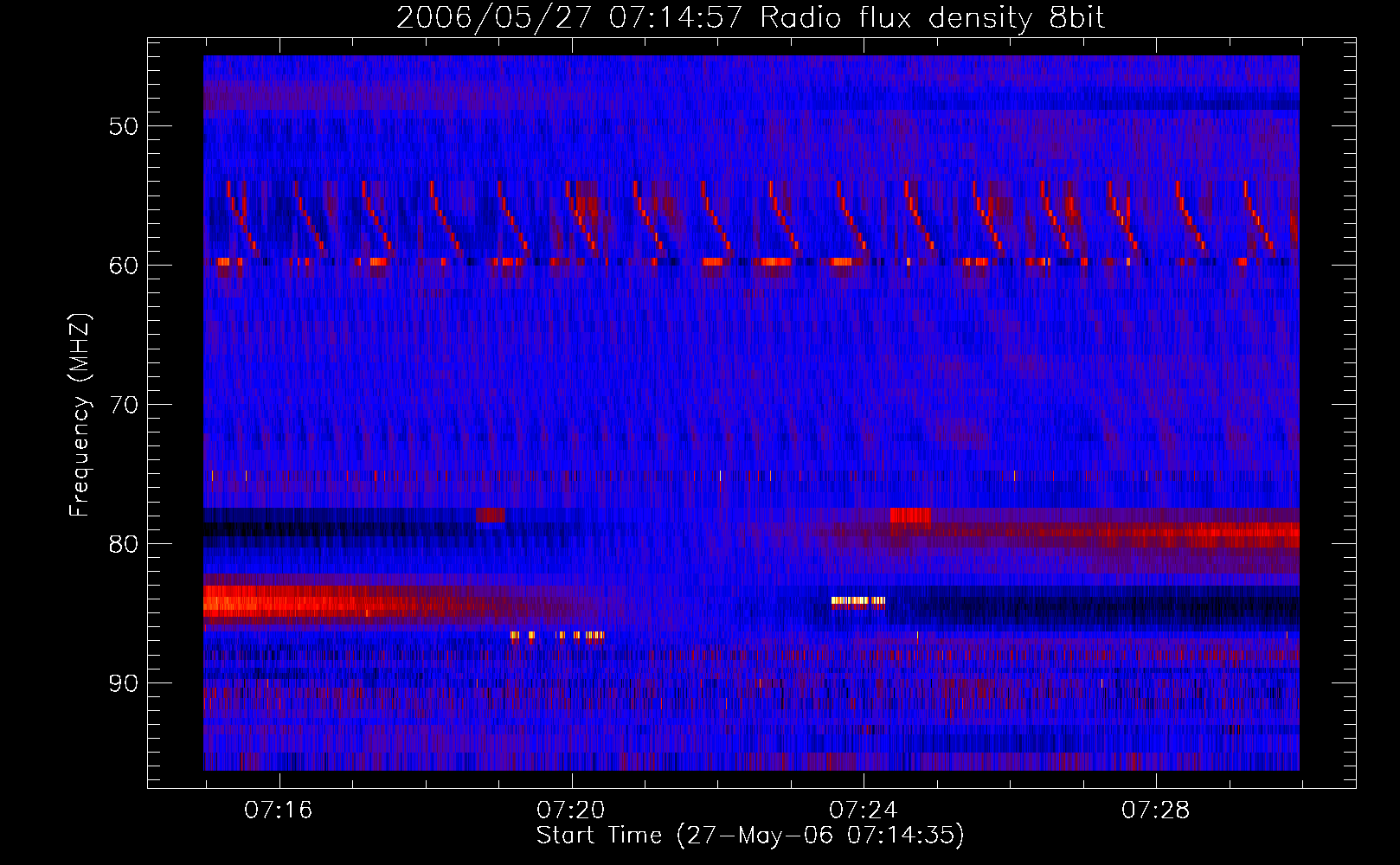Click the 80 frequency tick label
Viewport: 1400px width, 865px height.
point(124,544)
